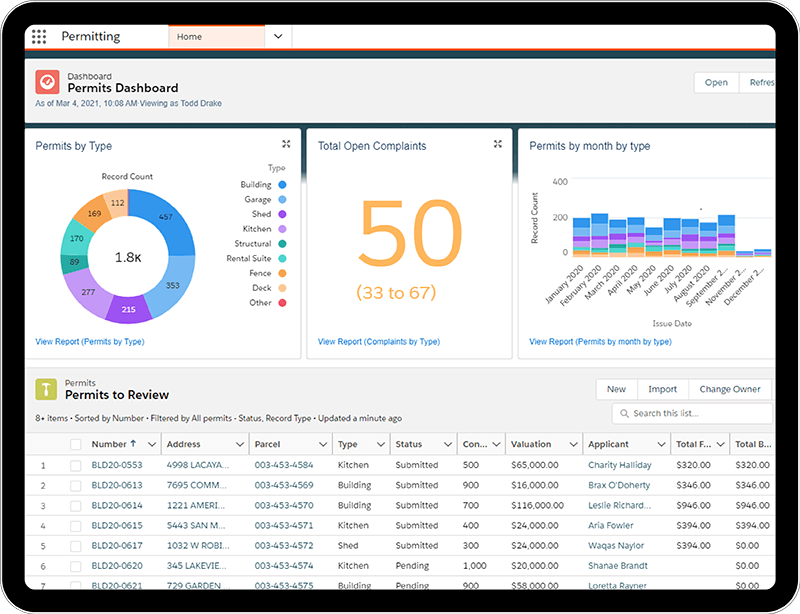This screenshot has height=614, width=800.
Task: Expand the Permits by Type chart fullscreen
Action: (285, 144)
